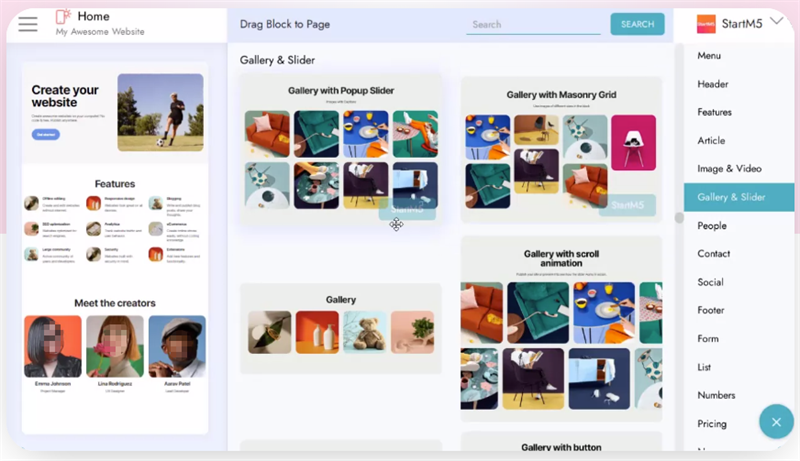Select the Article block category
800x461 pixels.
(x=711, y=140)
